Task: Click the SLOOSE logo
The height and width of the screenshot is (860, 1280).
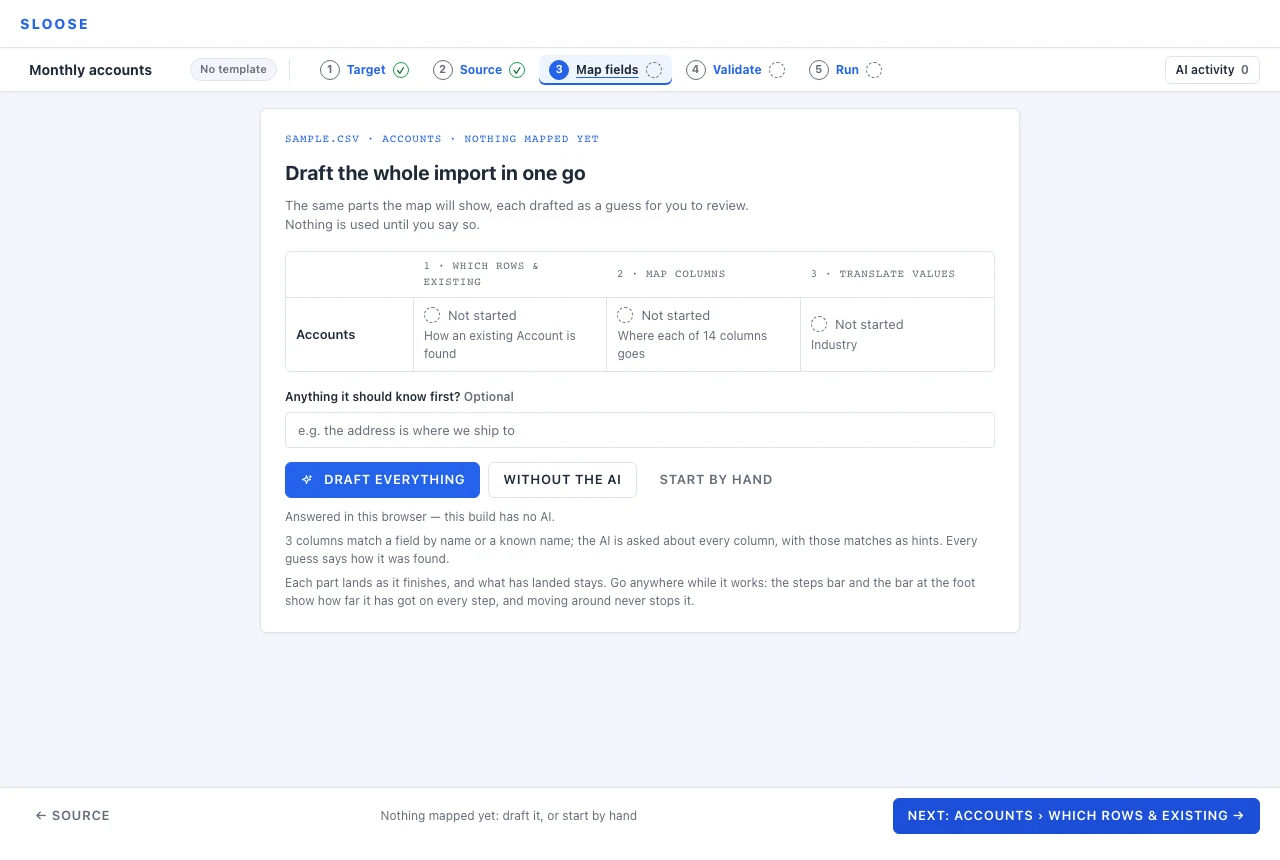Action: [54, 24]
